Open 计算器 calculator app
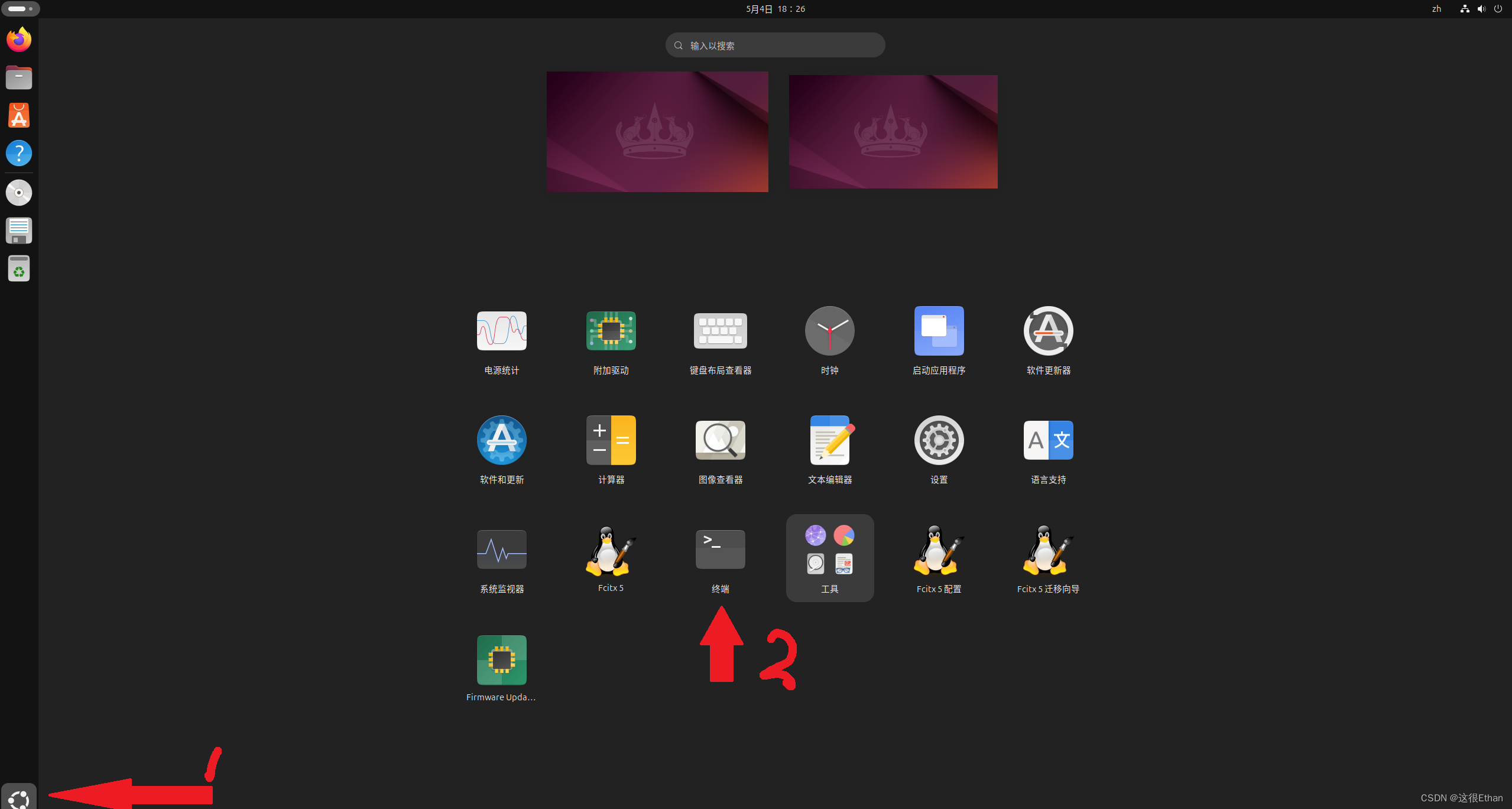Screen dimensions: 1512x809 tap(611, 441)
